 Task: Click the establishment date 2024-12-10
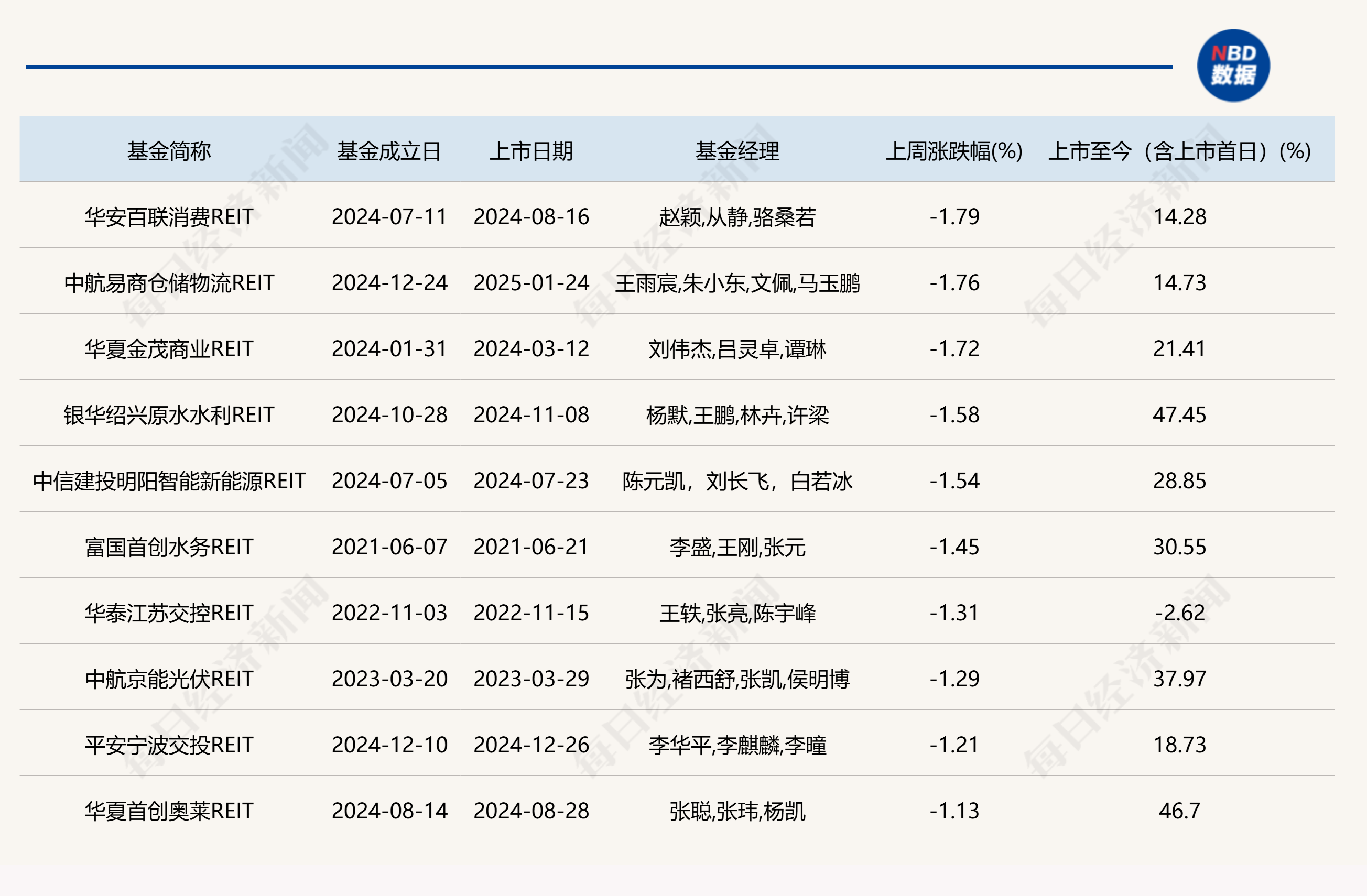pyautogui.click(x=389, y=745)
